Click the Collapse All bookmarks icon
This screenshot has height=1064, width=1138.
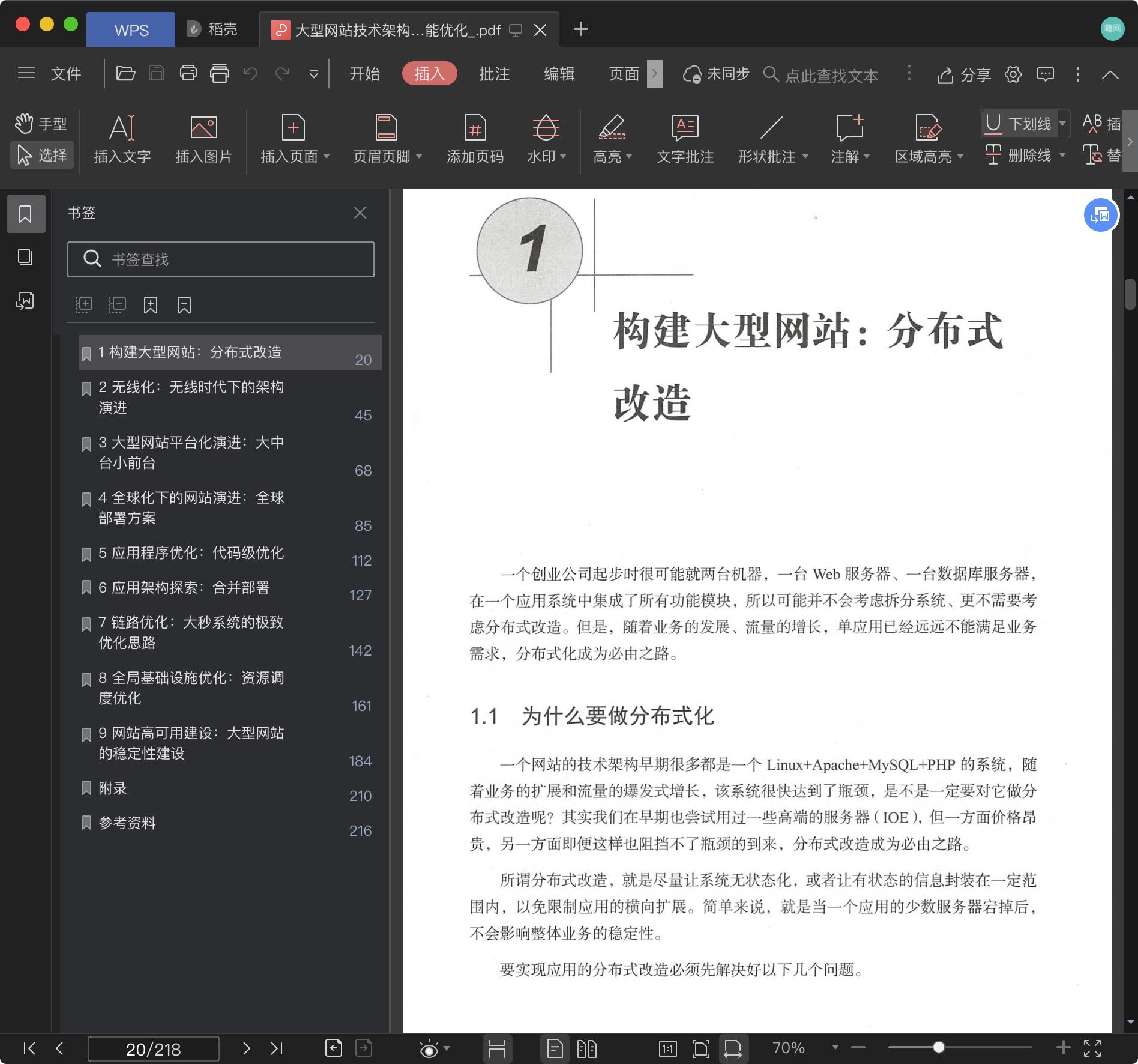click(118, 304)
